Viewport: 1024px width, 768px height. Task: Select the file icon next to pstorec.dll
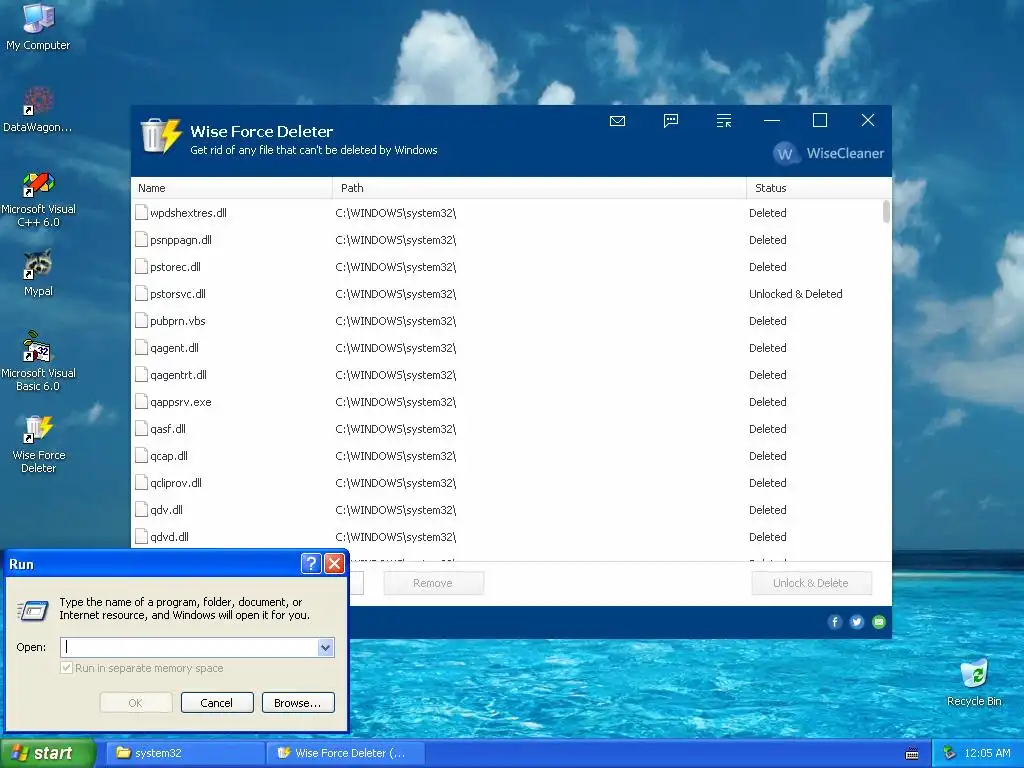pos(141,266)
